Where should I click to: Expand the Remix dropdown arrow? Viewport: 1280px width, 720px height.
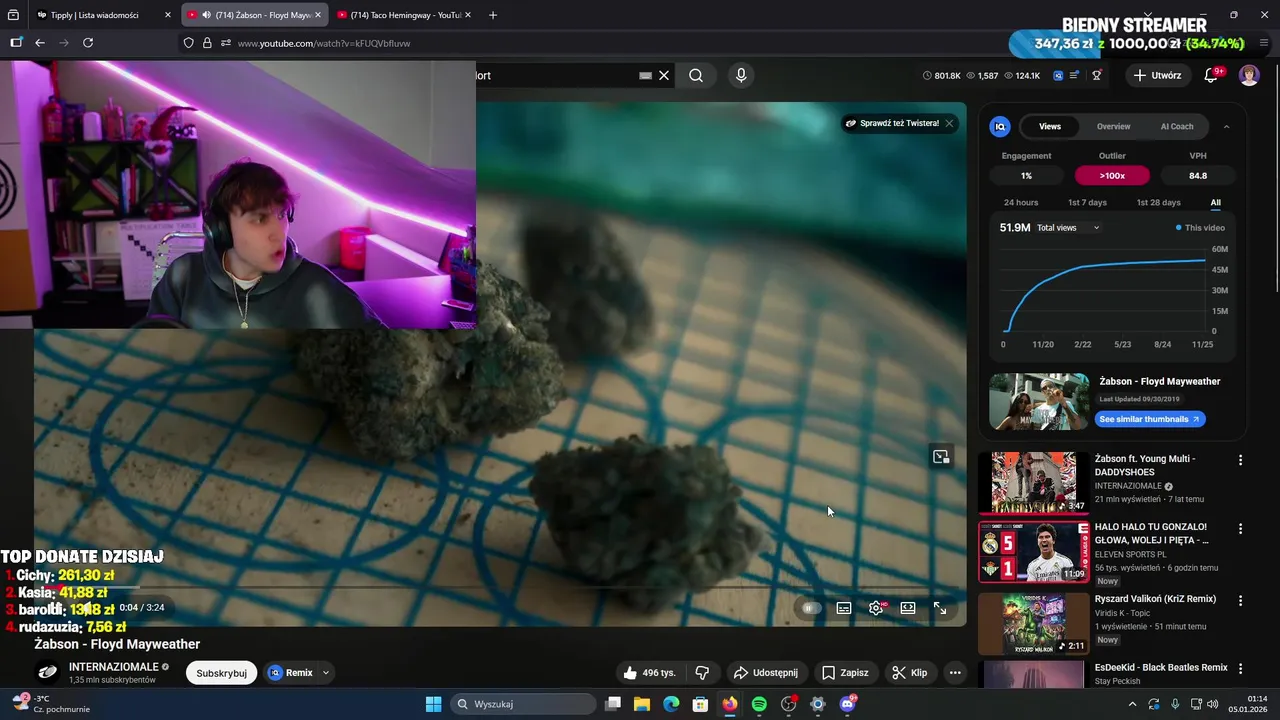326,673
